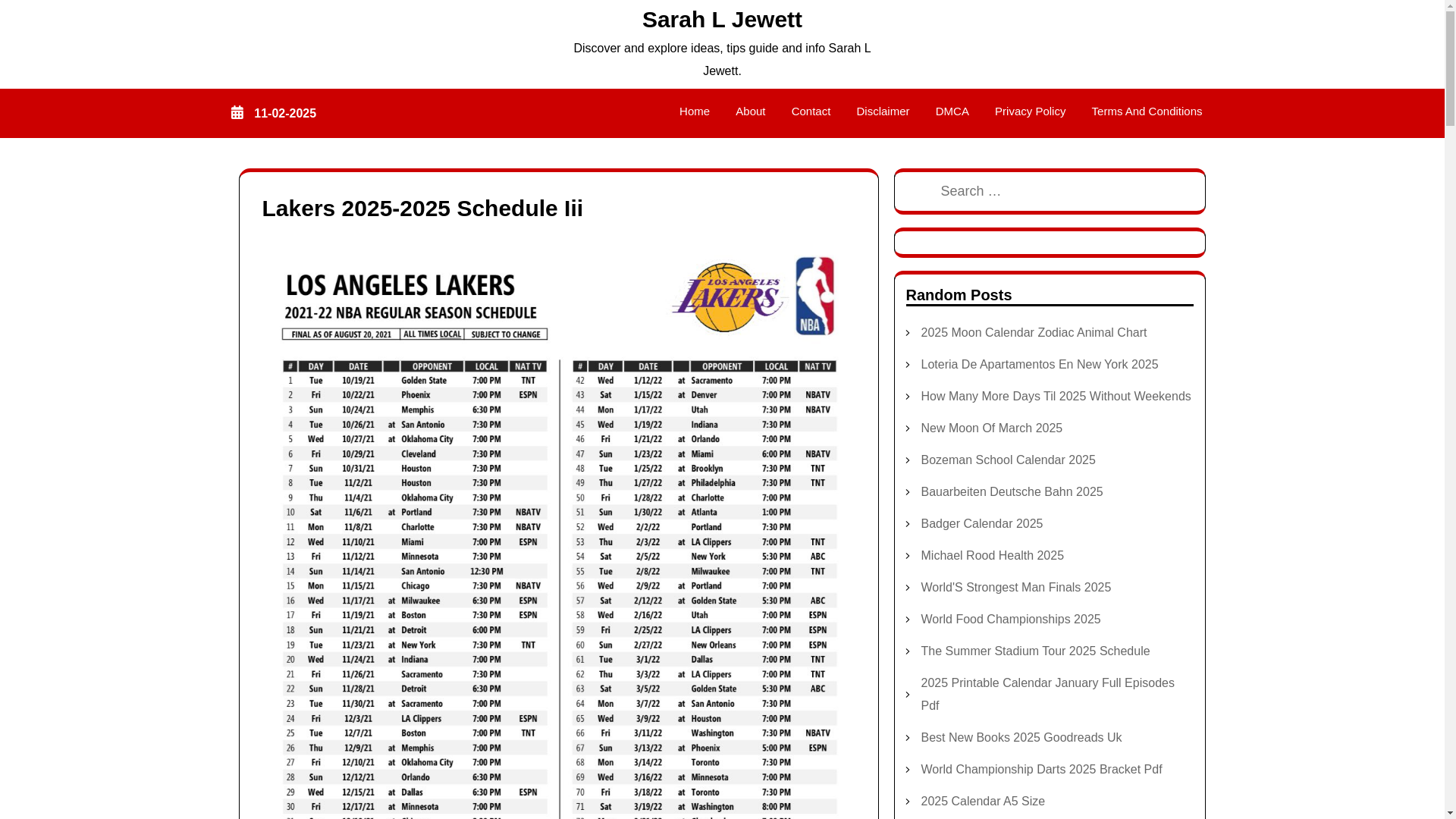Open Loteria De Apartamentos En New York 2025
This screenshot has height=819, width=1456.
tap(1039, 365)
